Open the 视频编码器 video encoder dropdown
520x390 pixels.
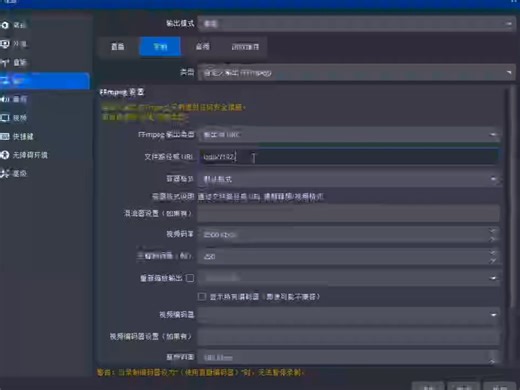pos(349,315)
